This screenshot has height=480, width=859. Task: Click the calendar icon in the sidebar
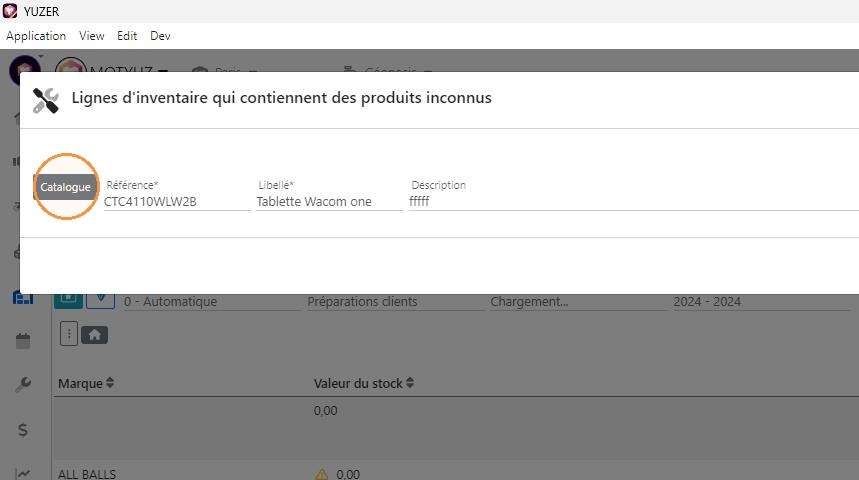(23, 341)
